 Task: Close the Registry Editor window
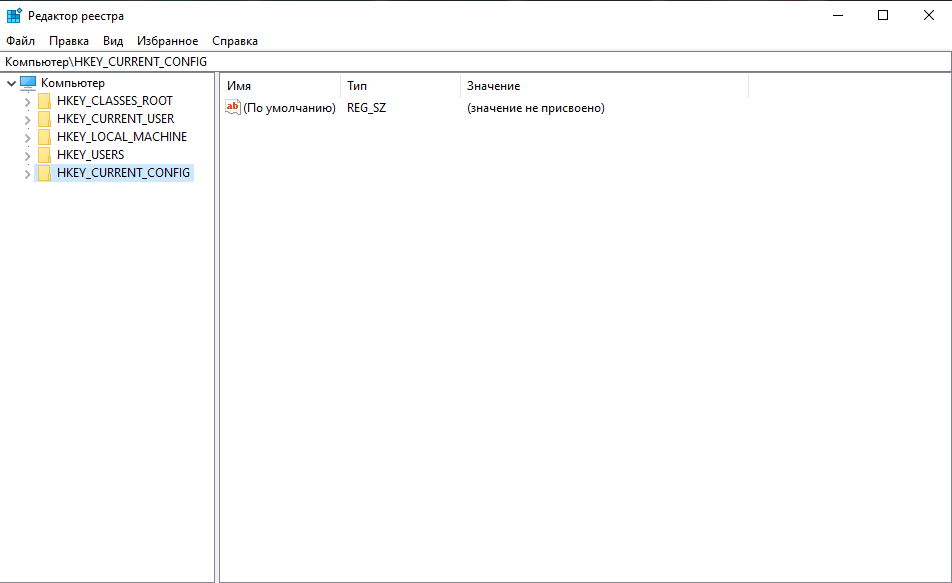tap(929, 15)
